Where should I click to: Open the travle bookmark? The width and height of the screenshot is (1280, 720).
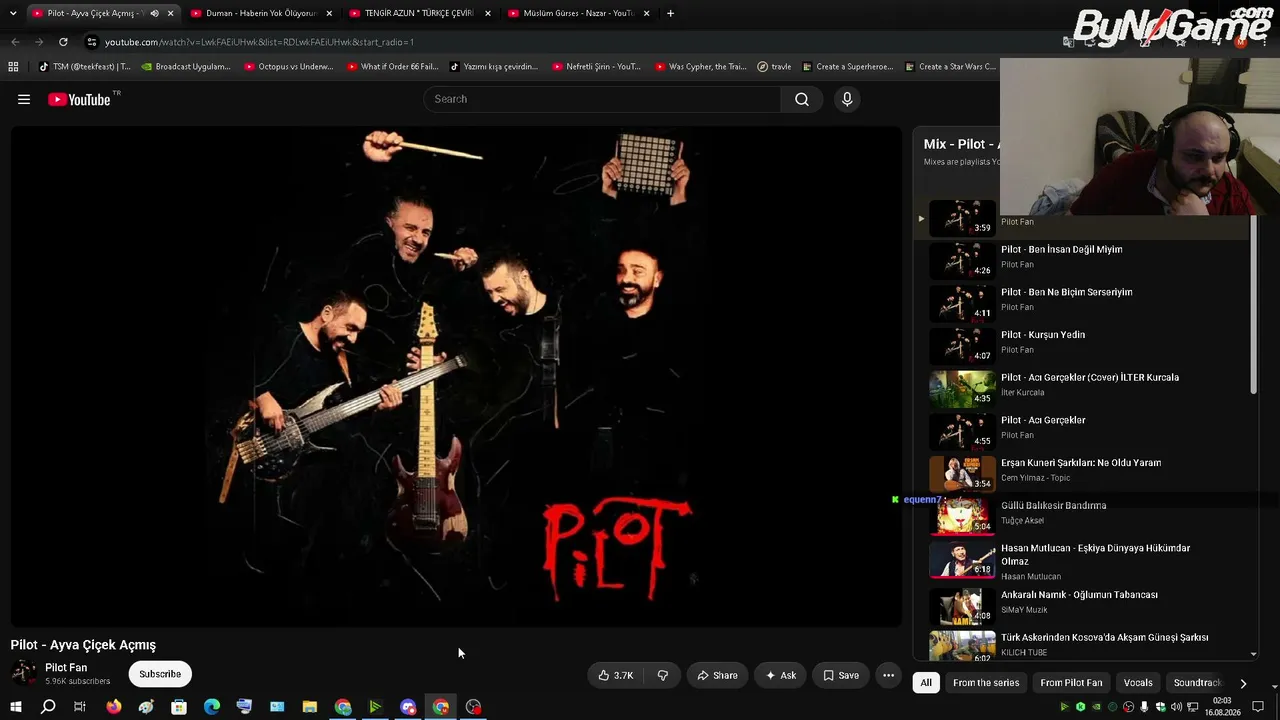pos(774,67)
